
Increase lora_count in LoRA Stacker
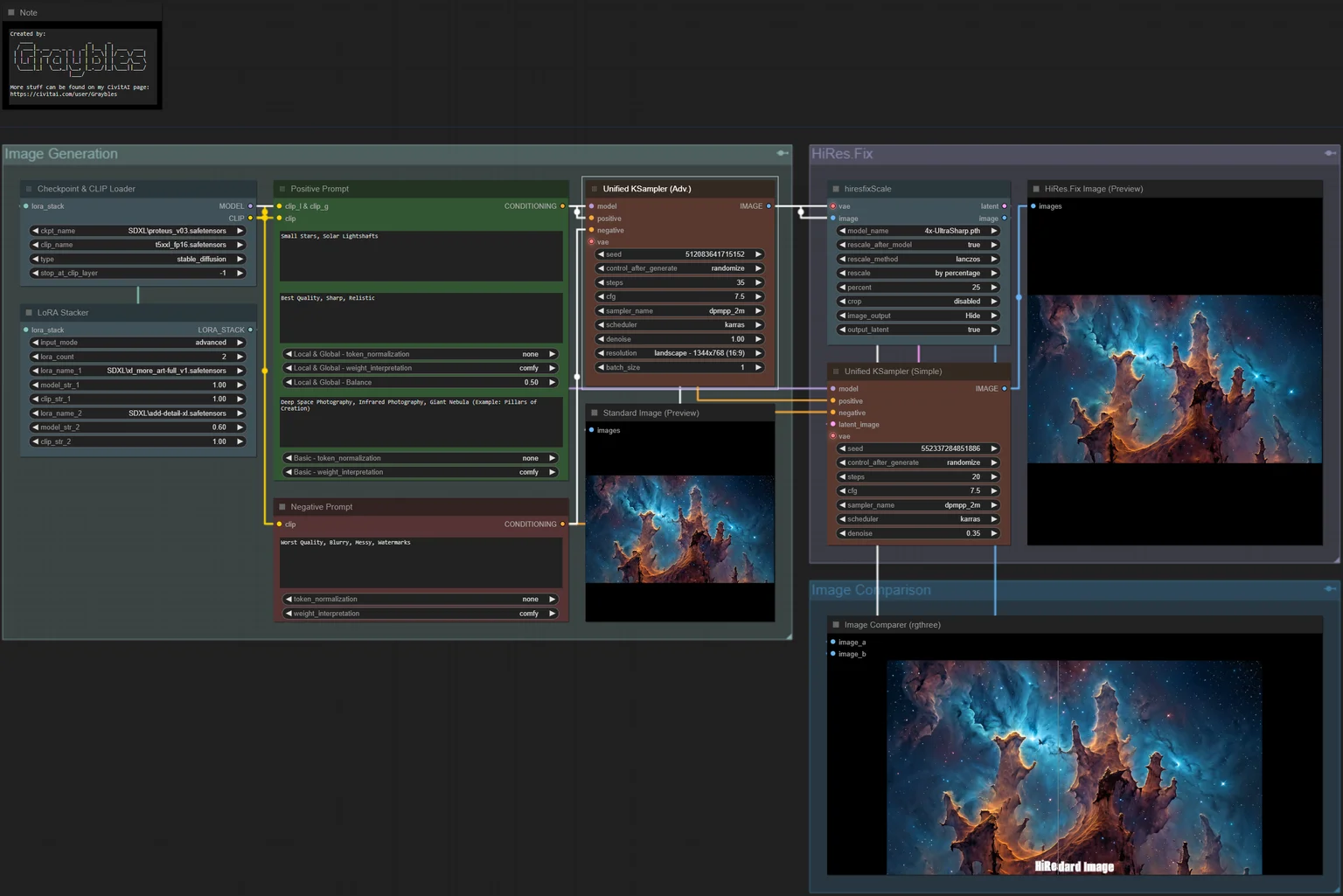(x=240, y=357)
